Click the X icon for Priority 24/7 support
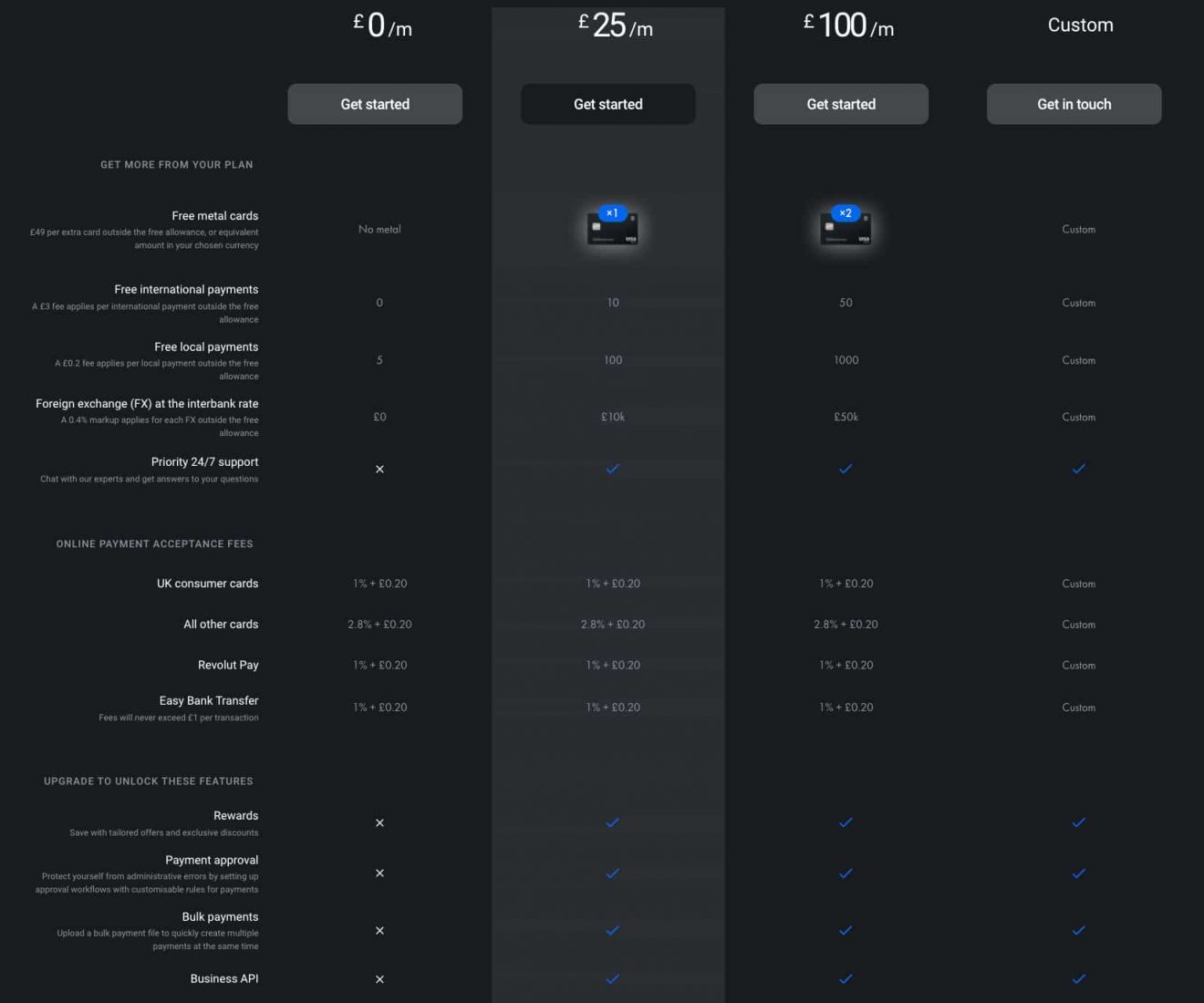1204x1003 pixels. click(x=379, y=469)
